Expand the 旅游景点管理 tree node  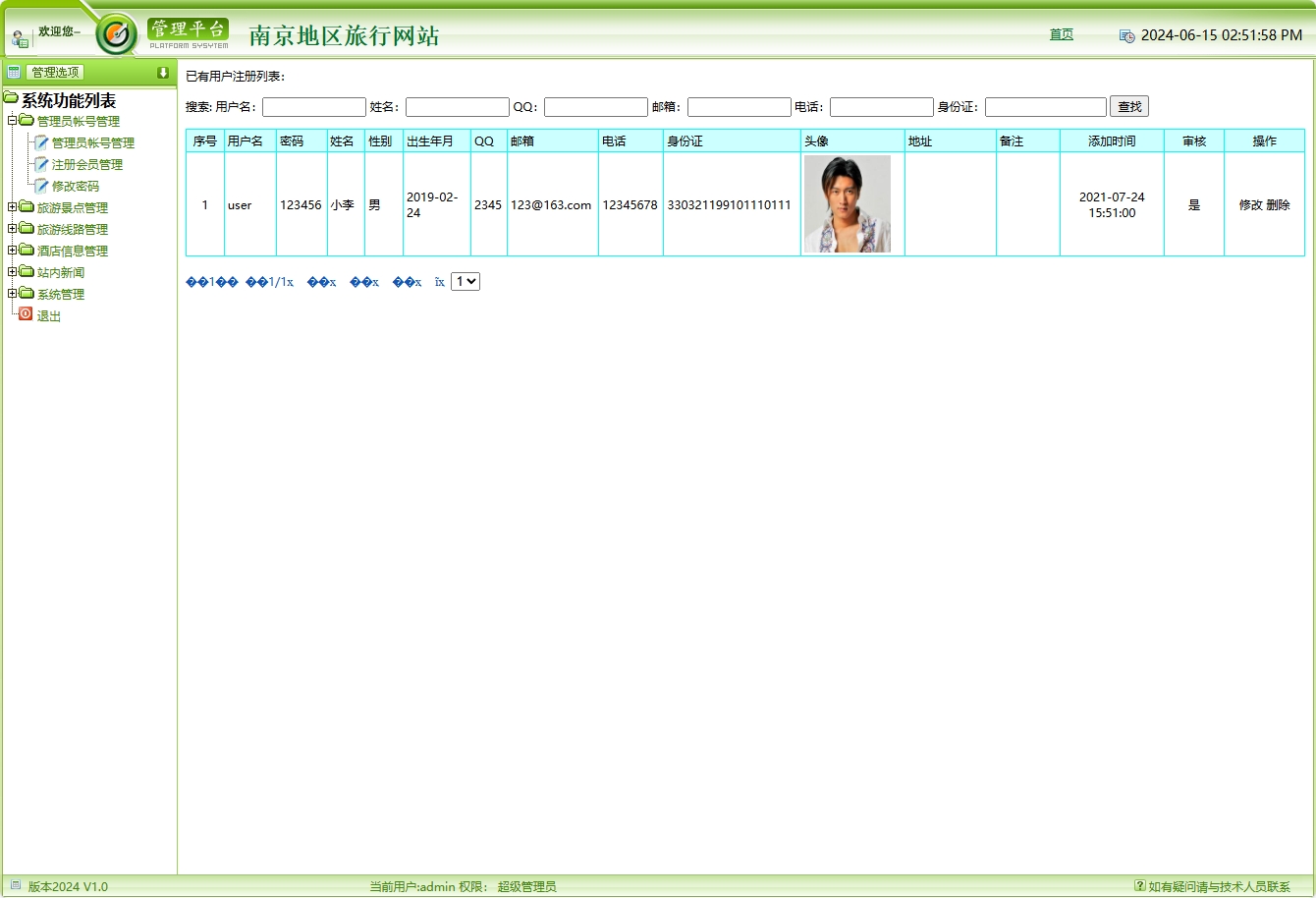[x=12, y=207]
